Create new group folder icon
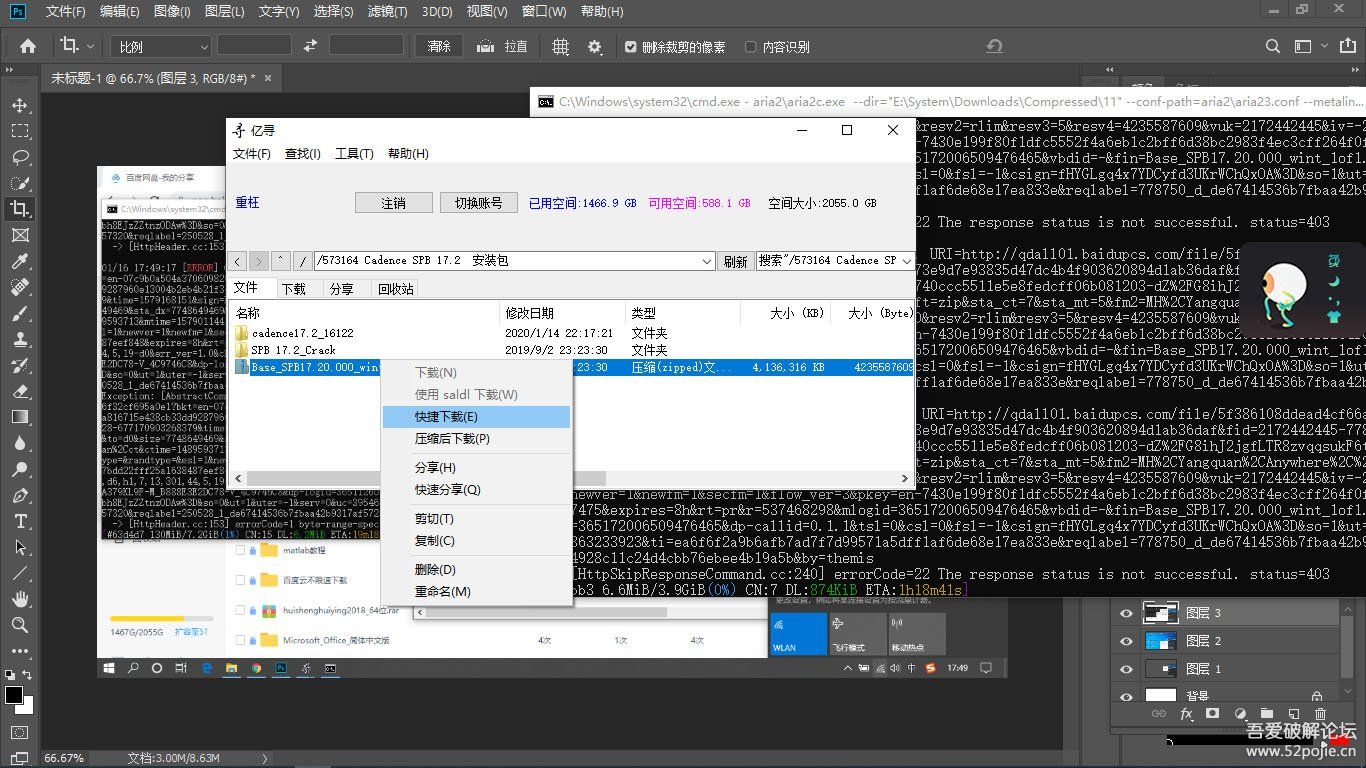1366x768 pixels. (1267, 714)
